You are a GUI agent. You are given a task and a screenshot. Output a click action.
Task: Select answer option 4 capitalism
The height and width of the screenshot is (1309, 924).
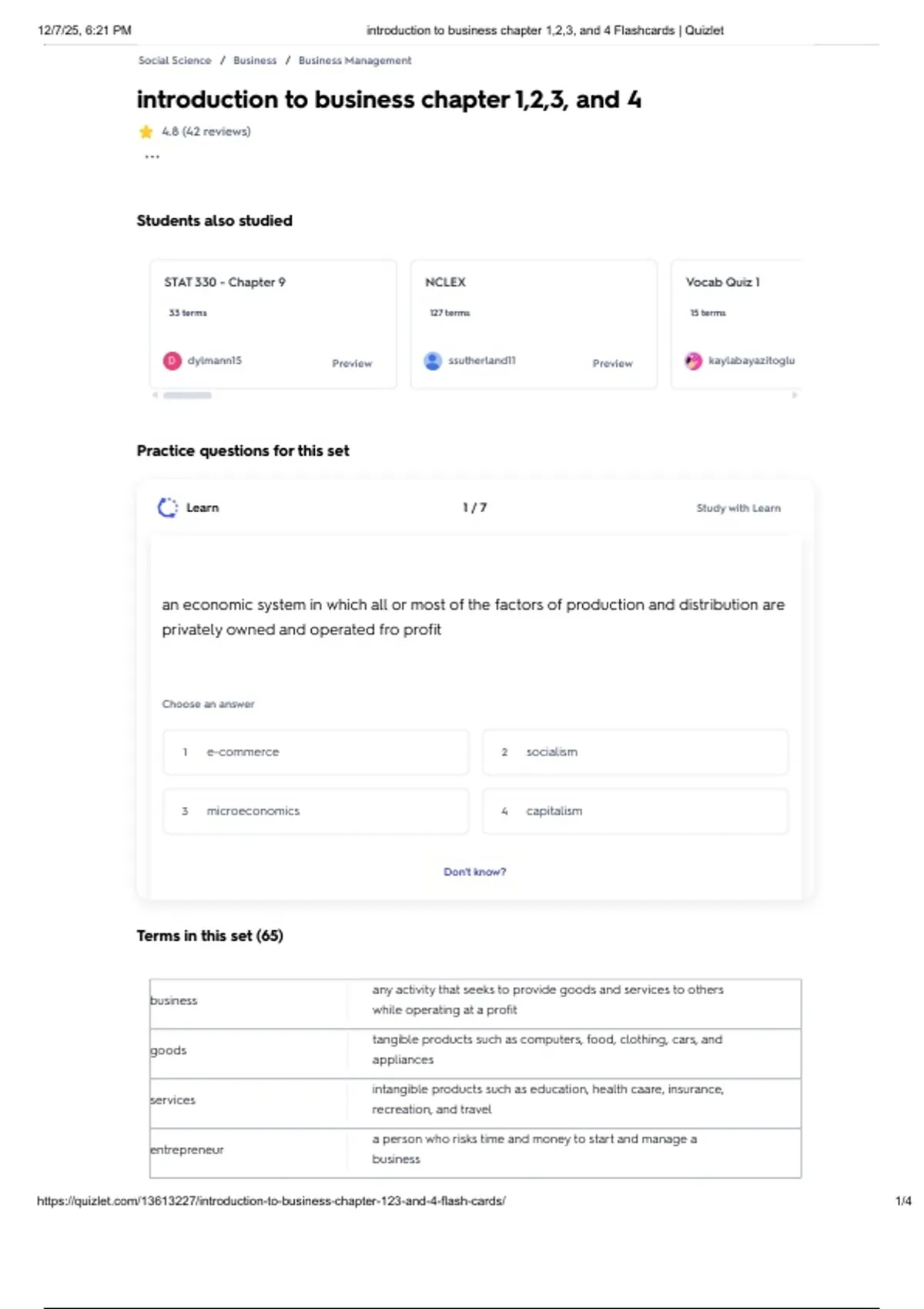[x=635, y=811]
